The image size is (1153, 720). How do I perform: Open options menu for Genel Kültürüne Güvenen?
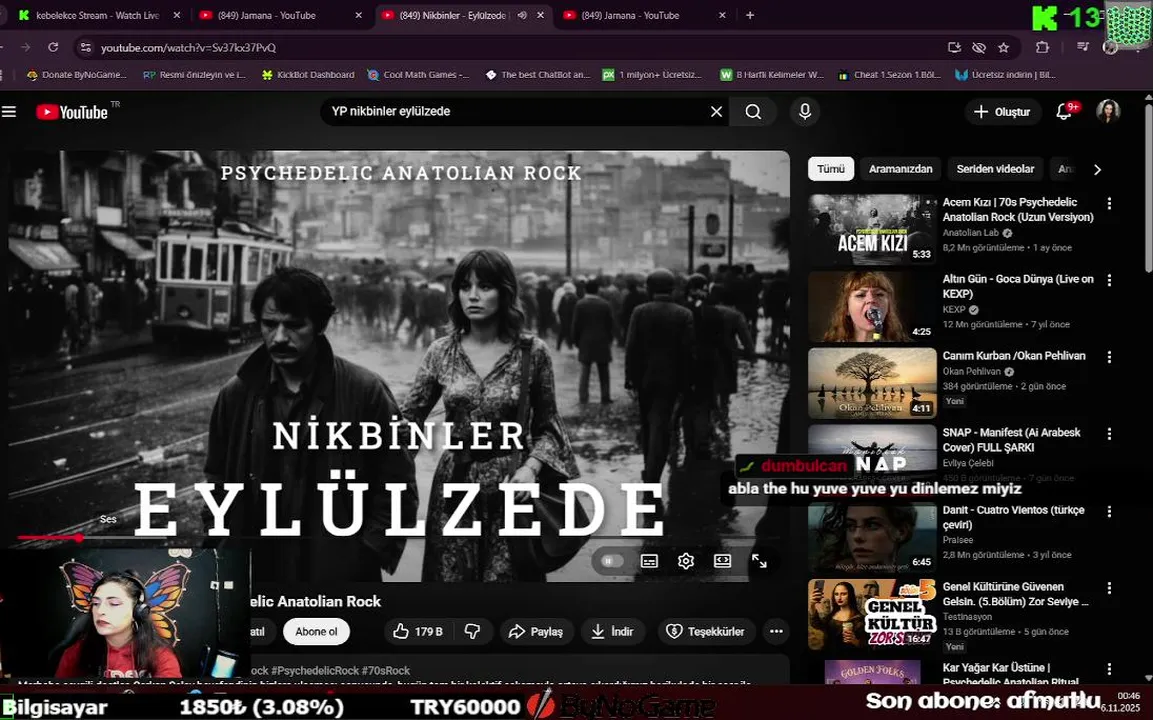coord(1109,588)
